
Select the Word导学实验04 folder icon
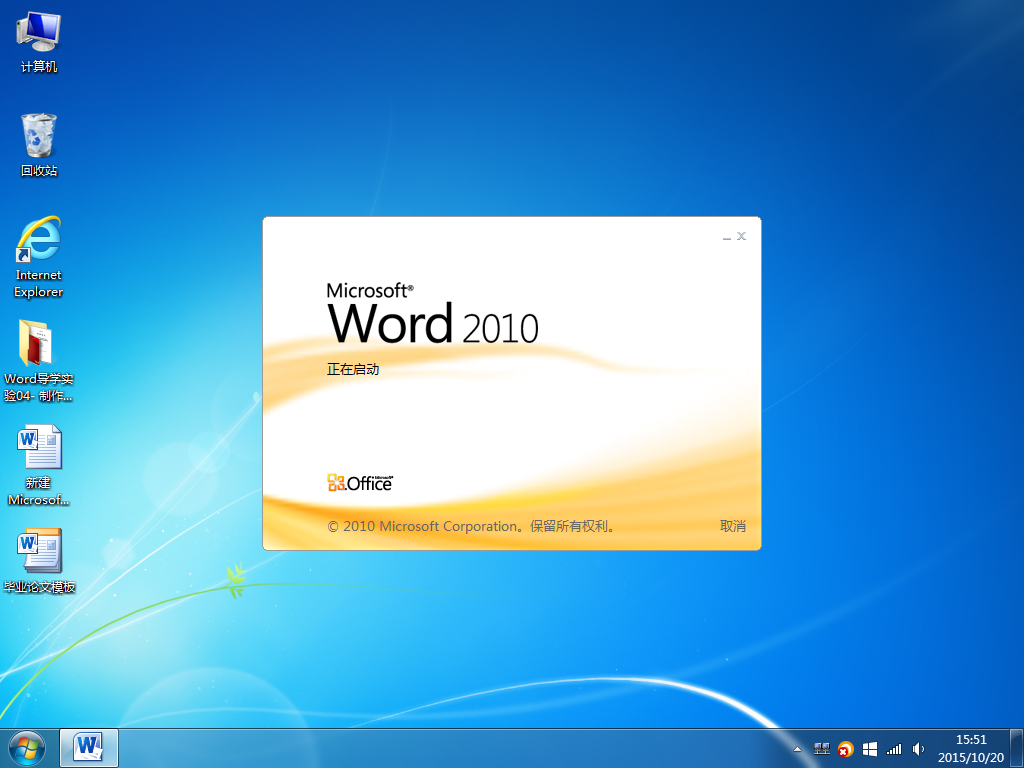click(39, 360)
